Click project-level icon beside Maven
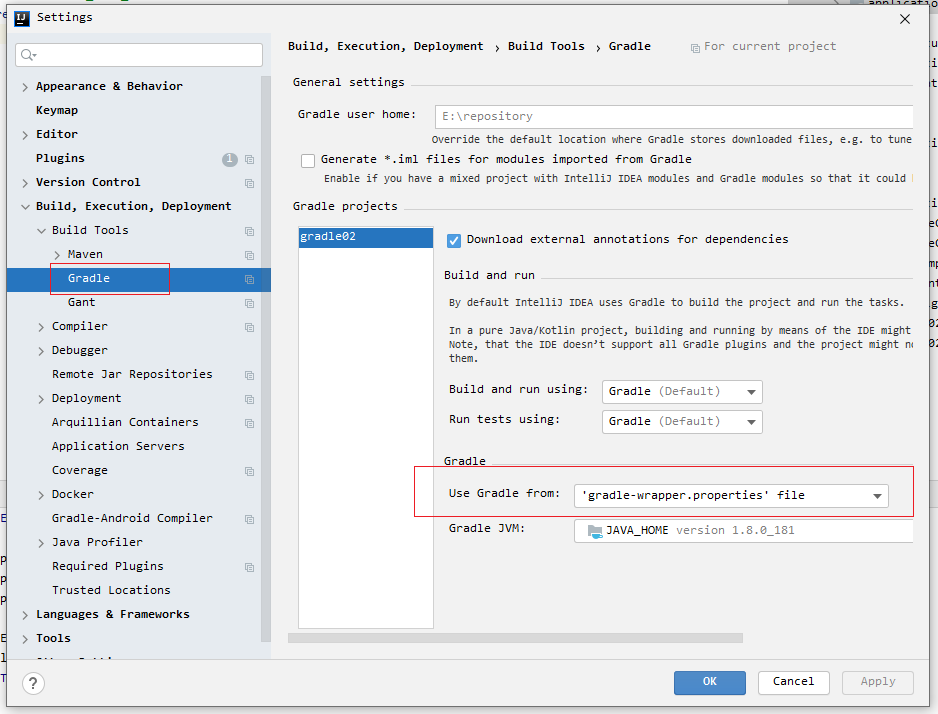The width and height of the screenshot is (938, 714). (249, 255)
